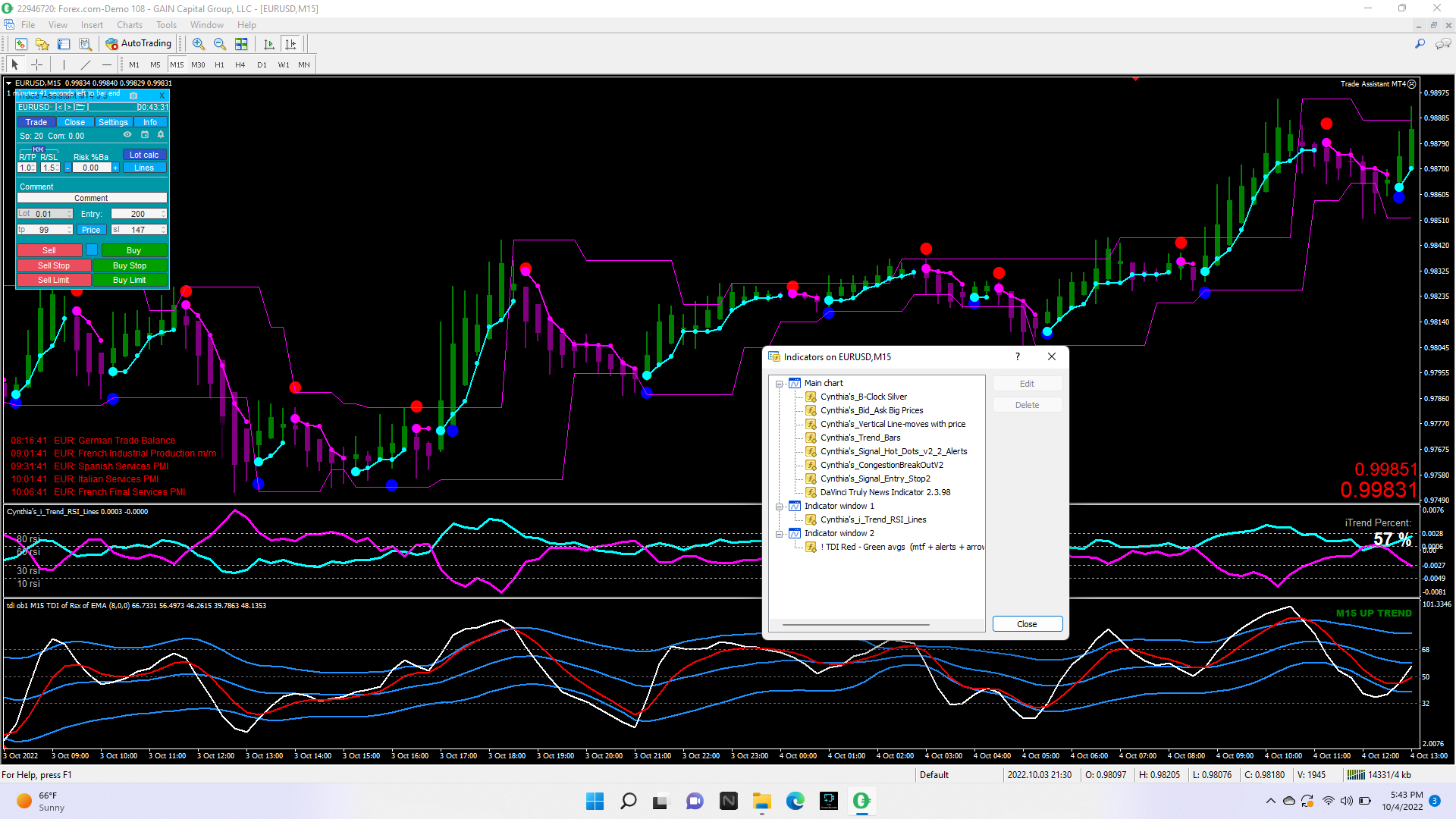The height and width of the screenshot is (819, 1456).
Task: Click the blue square between Sell and Buy
Action: [92, 250]
